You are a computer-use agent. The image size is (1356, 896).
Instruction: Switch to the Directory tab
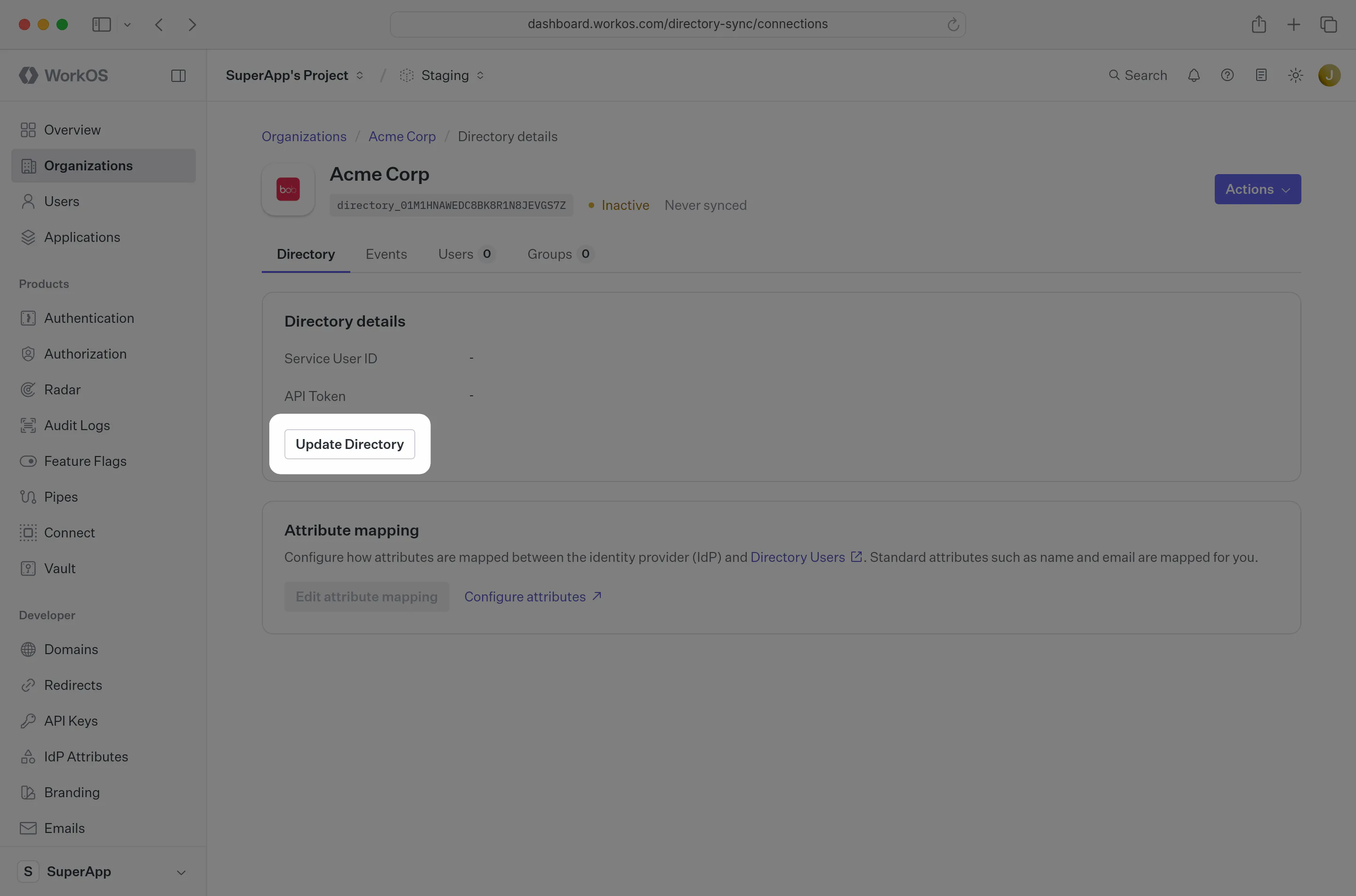click(306, 254)
